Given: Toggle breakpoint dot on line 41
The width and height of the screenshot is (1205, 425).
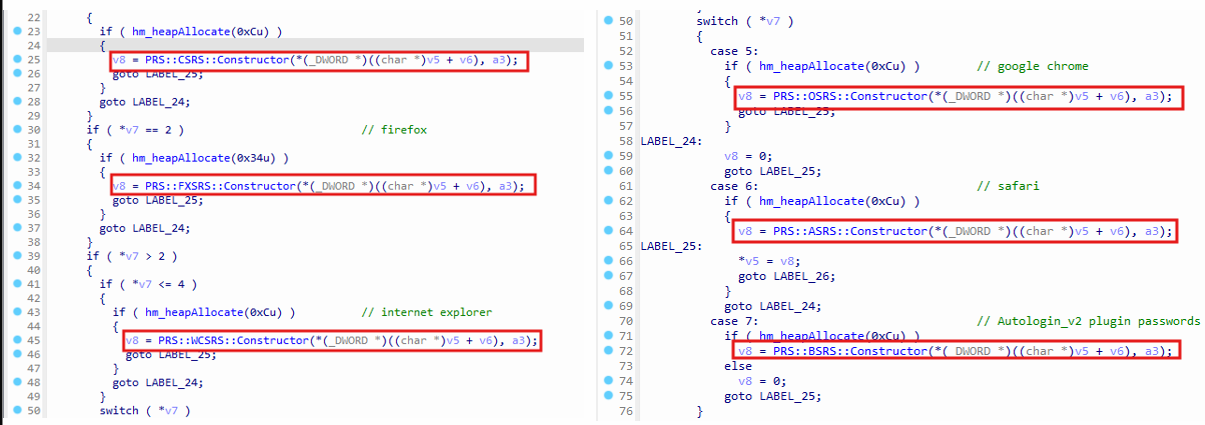Looking at the screenshot, I should [x=16, y=284].
